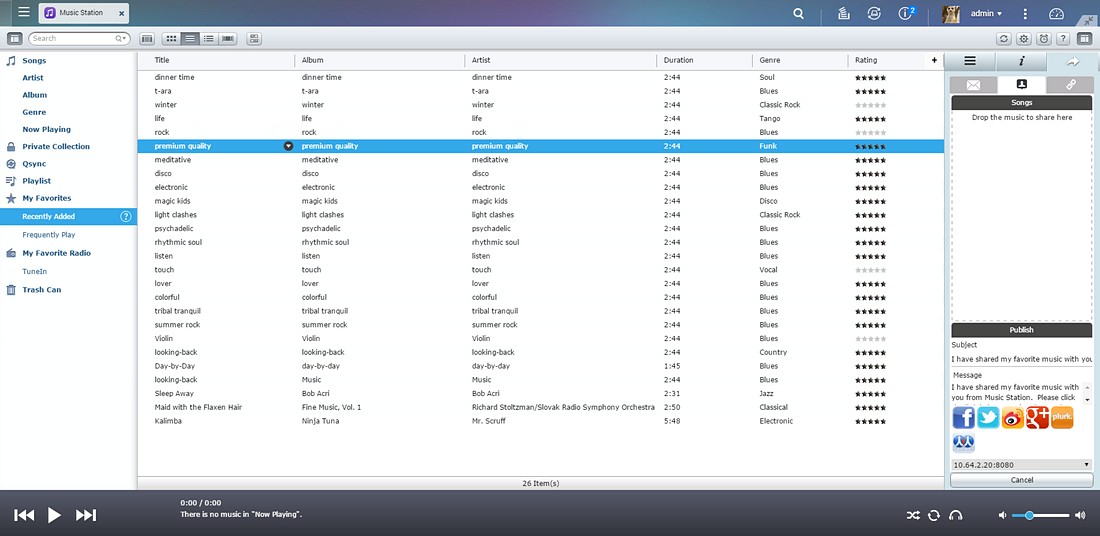Viewport: 1100px width, 536px height.
Task: Open the resource monitor dashboard icon
Action: pyautogui.click(x=1057, y=13)
